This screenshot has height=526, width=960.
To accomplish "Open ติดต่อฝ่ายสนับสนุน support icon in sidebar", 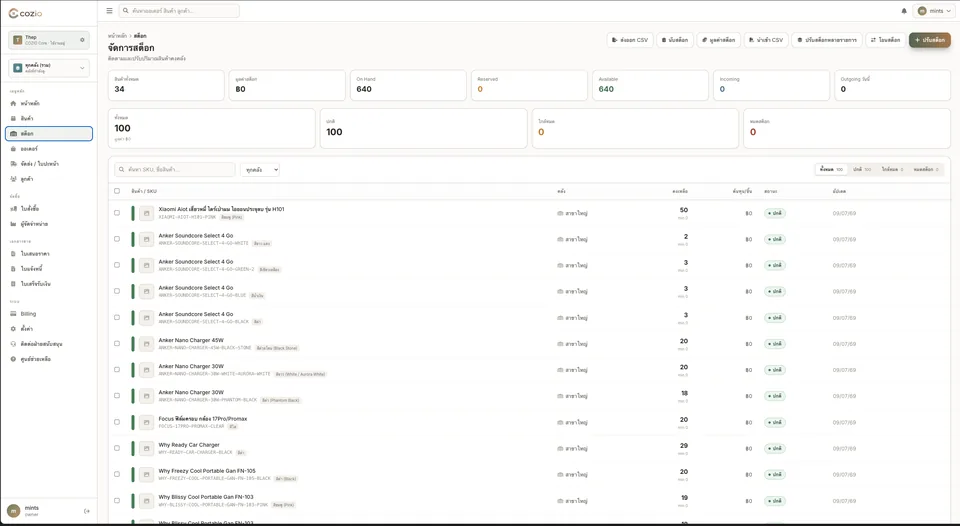I will (13, 344).
